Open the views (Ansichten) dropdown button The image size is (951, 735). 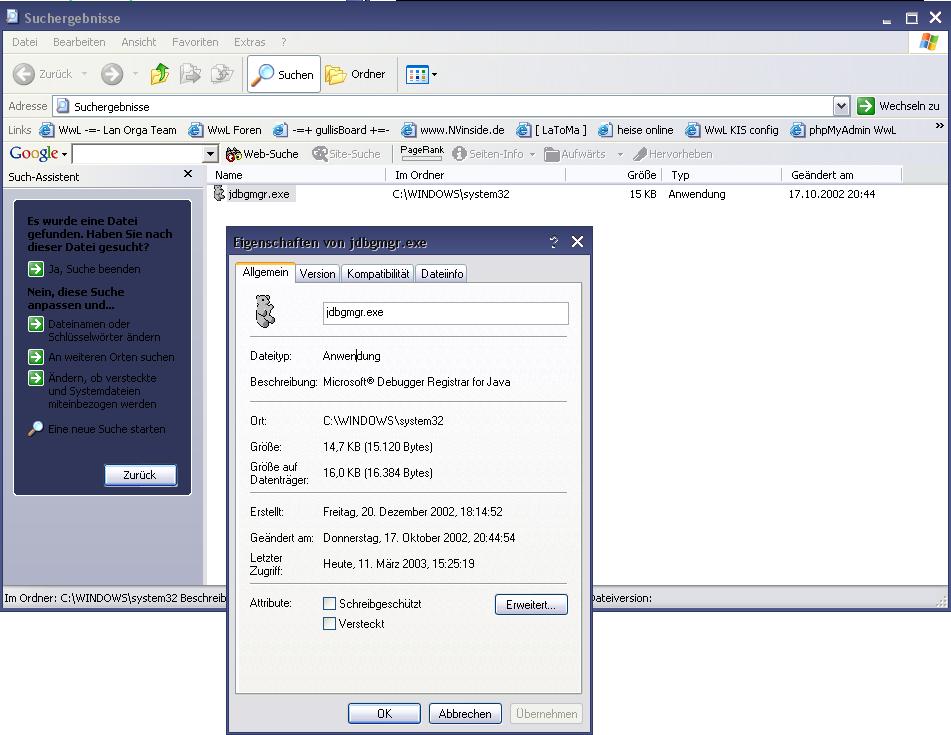pyautogui.click(x=421, y=74)
